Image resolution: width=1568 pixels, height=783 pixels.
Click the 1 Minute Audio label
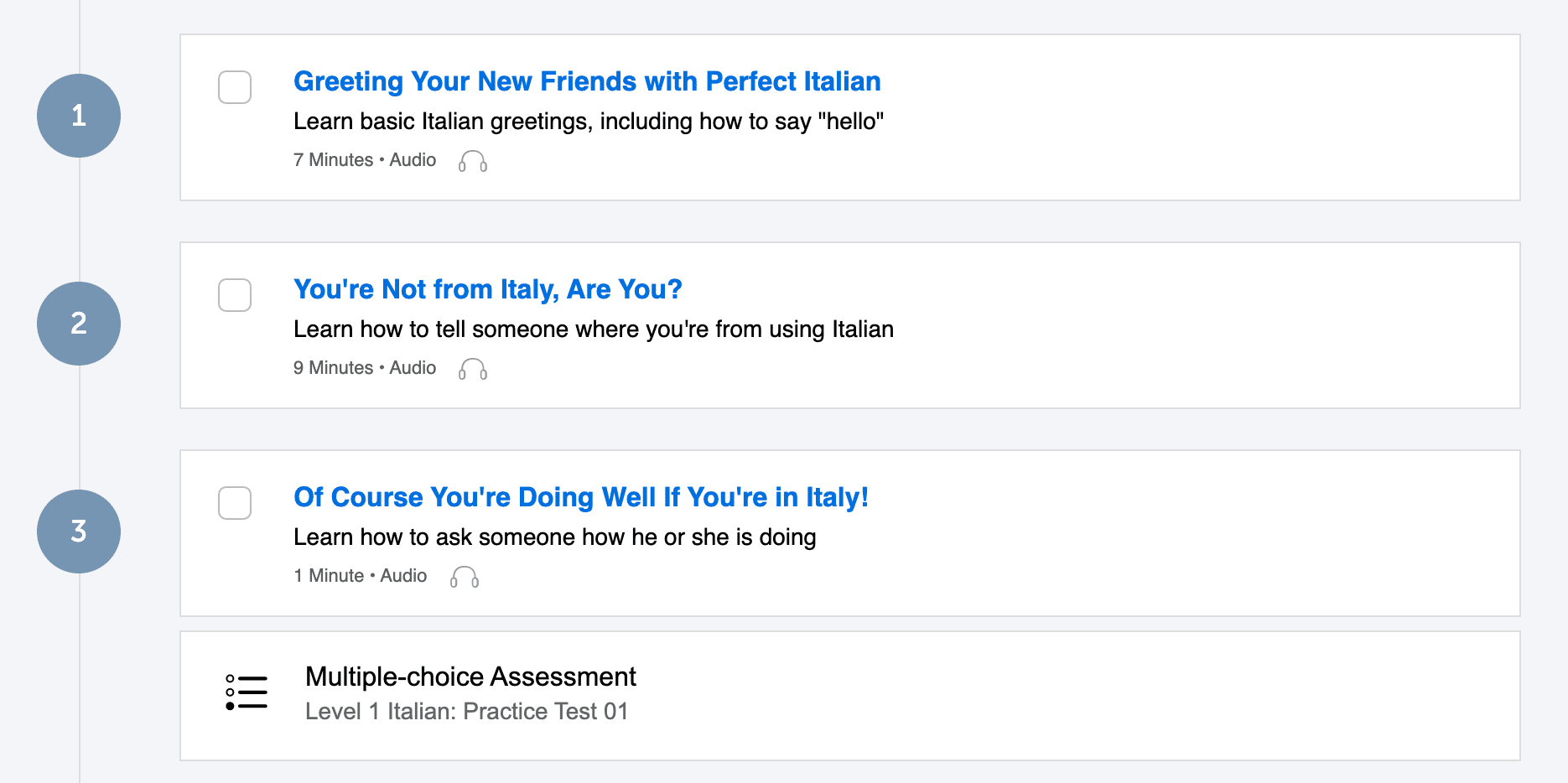pyautogui.click(x=360, y=576)
